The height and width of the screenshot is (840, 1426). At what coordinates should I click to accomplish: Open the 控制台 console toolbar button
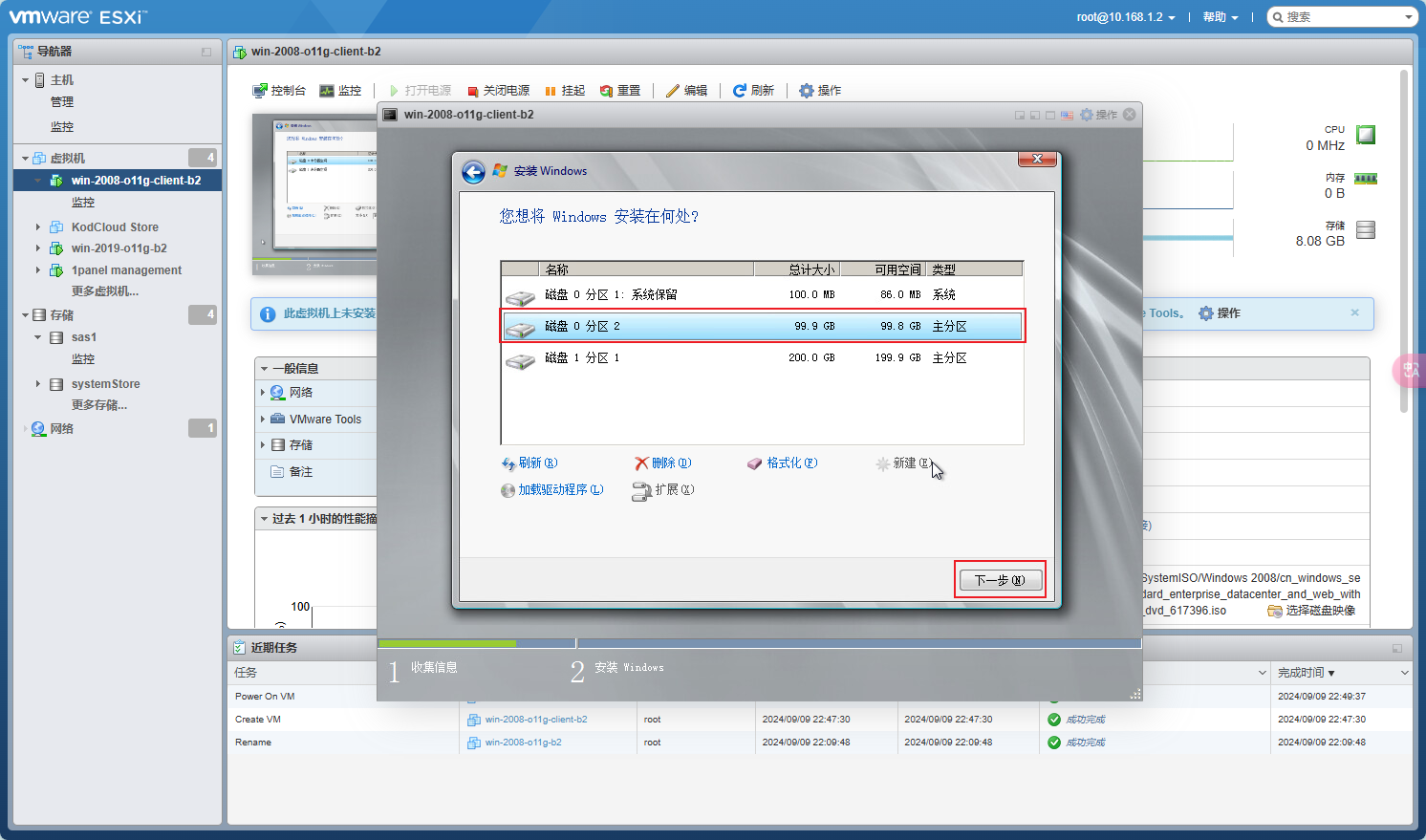coord(279,91)
